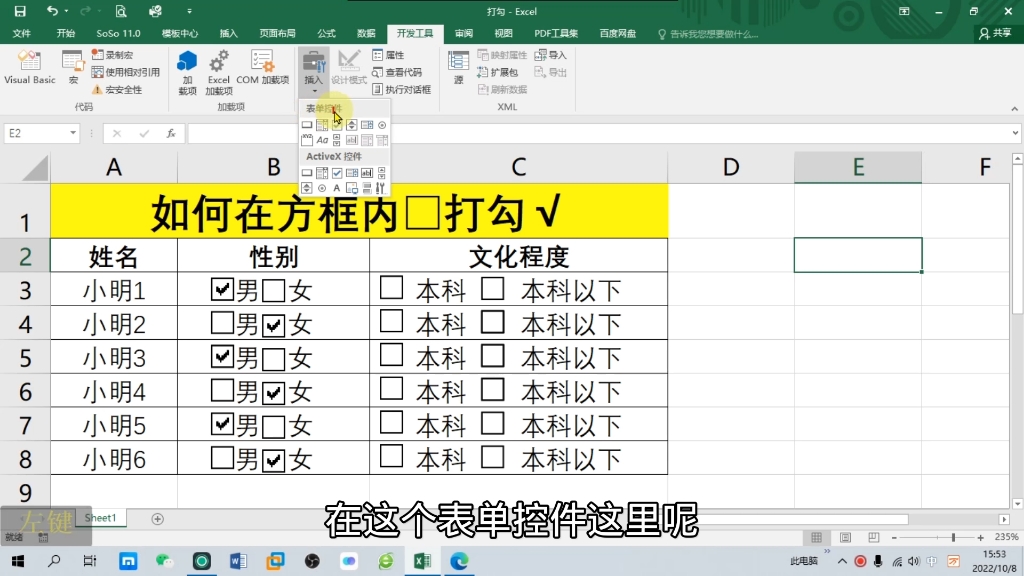
Task: Select the Excel 加载项 icon
Action: 218,62
